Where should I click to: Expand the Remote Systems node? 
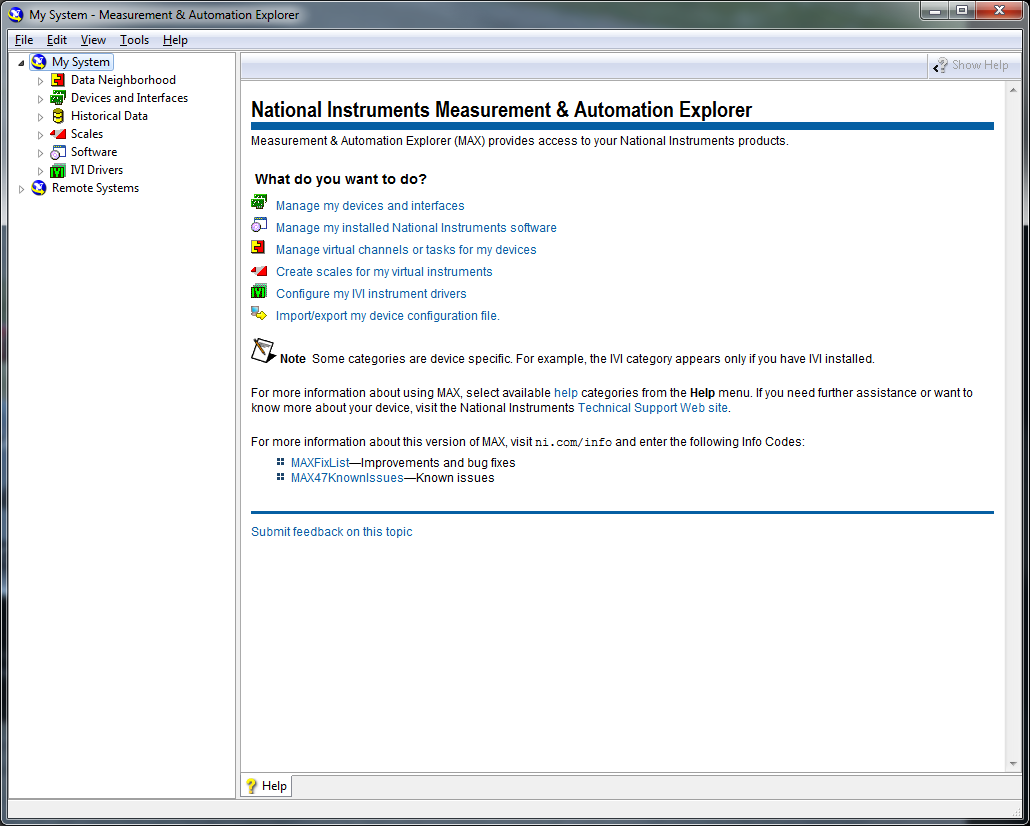click(22, 188)
